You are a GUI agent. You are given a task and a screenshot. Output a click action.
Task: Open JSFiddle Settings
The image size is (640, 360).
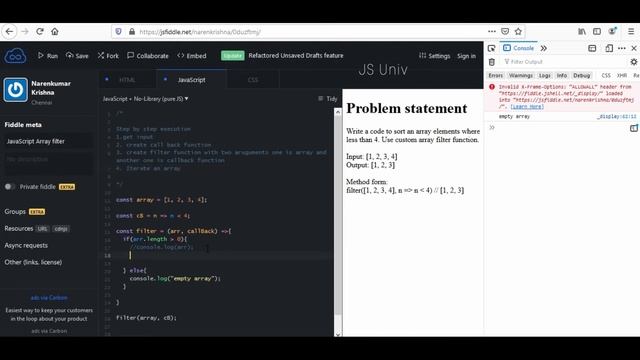[x=434, y=56]
